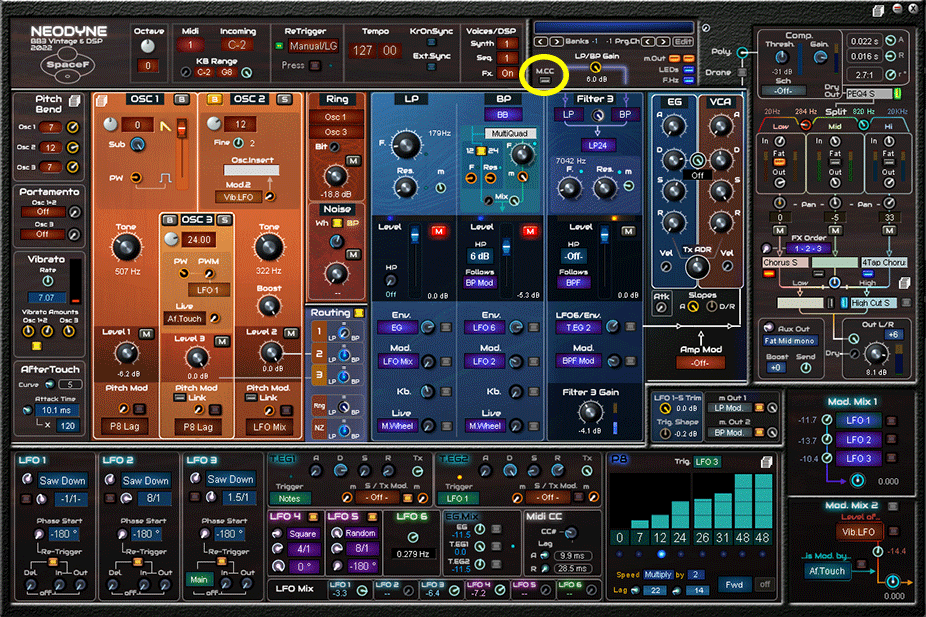Click the Filter 3 Gain knob
Viewport: 926px width, 617px height.
(590, 412)
